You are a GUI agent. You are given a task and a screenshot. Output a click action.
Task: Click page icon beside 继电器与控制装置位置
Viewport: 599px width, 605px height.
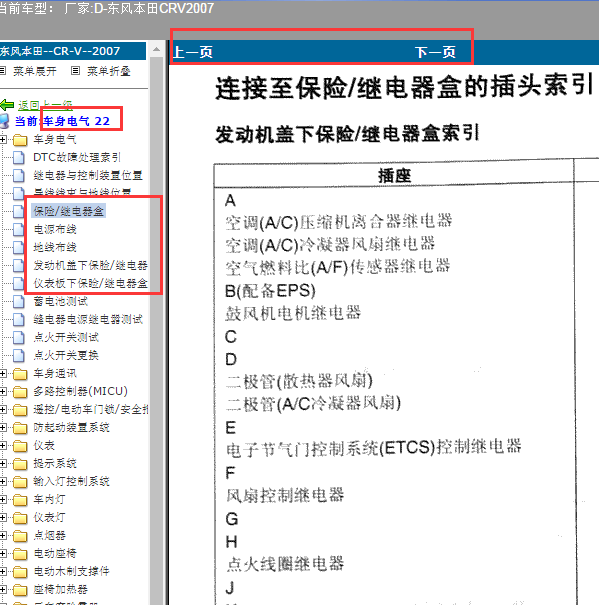click(19, 176)
